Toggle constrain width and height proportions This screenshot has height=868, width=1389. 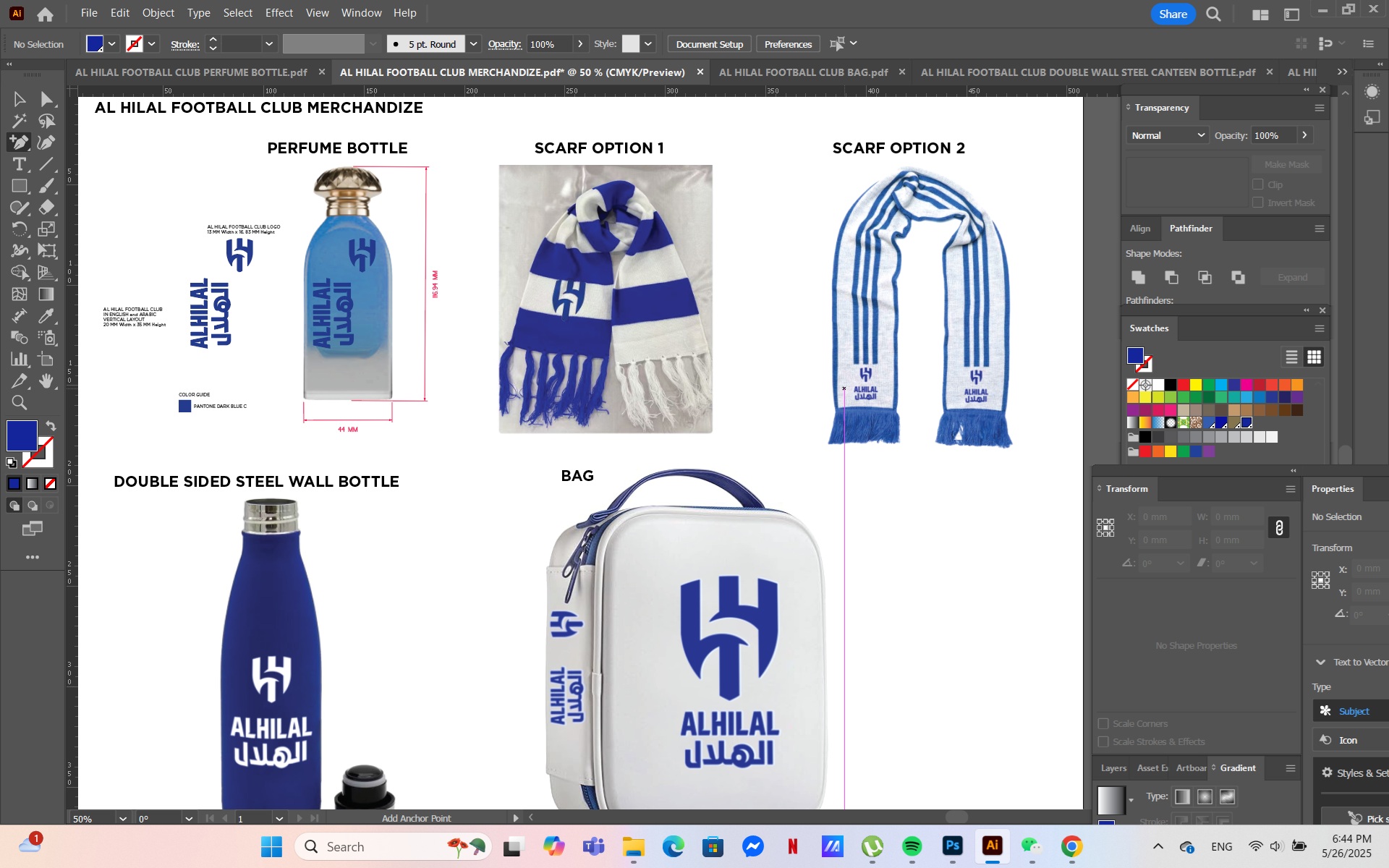click(1278, 528)
